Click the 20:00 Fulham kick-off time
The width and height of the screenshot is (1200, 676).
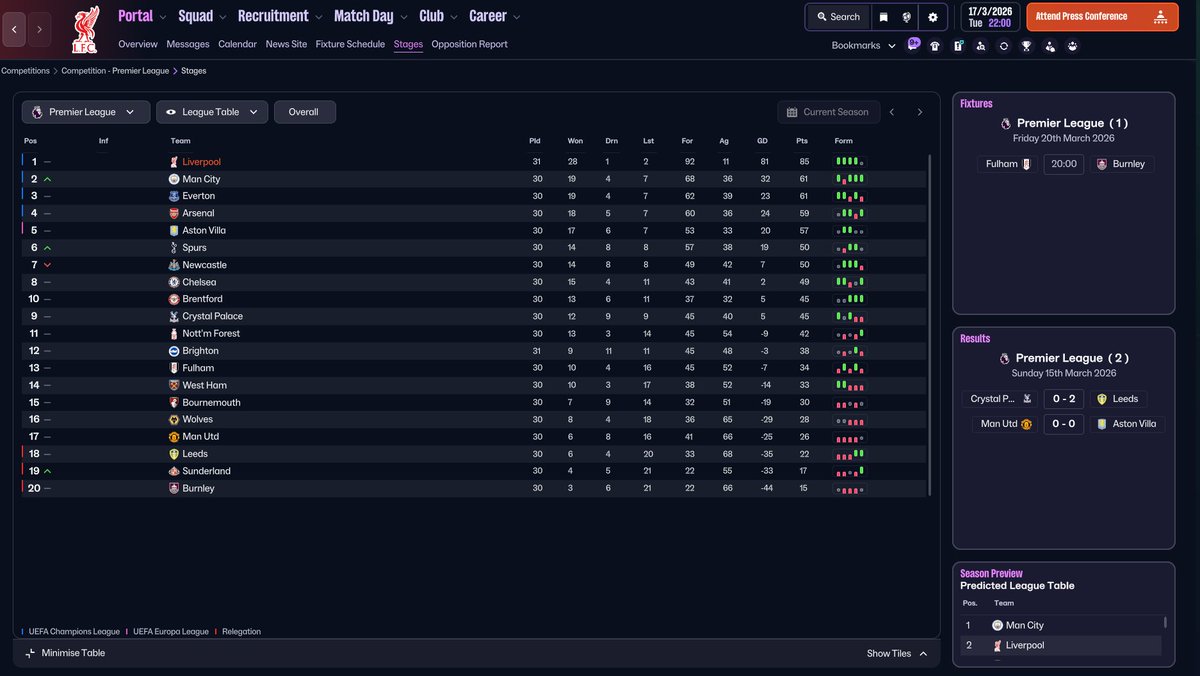1063,164
